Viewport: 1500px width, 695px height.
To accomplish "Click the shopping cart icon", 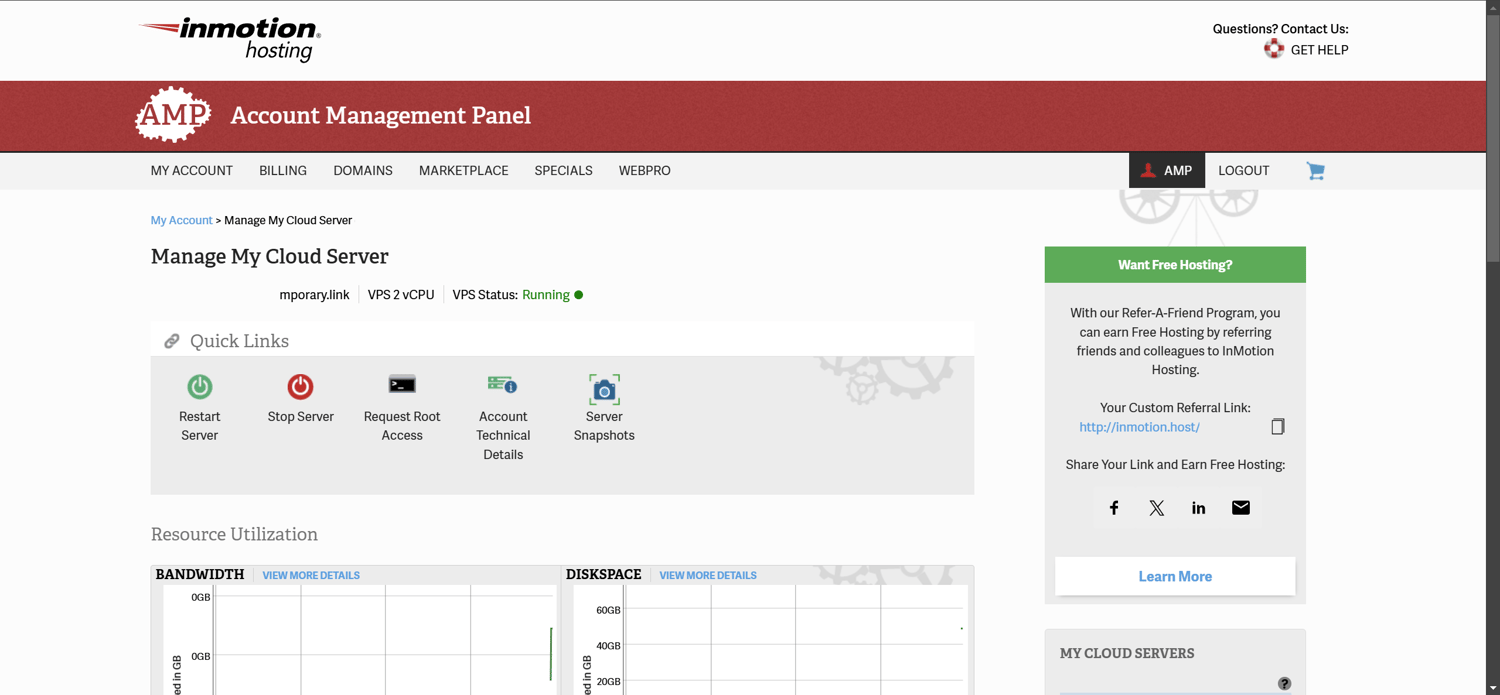I will [1315, 171].
